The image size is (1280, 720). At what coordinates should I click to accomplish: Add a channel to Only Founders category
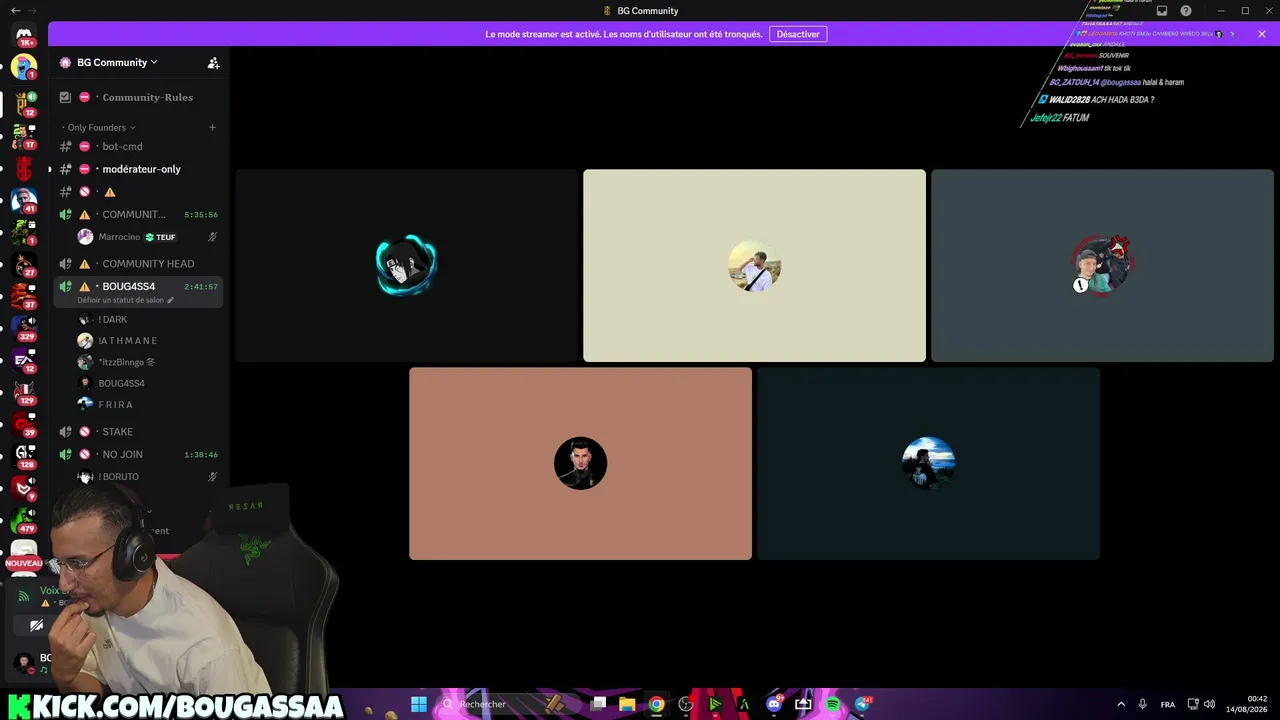[x=212, y=127]
